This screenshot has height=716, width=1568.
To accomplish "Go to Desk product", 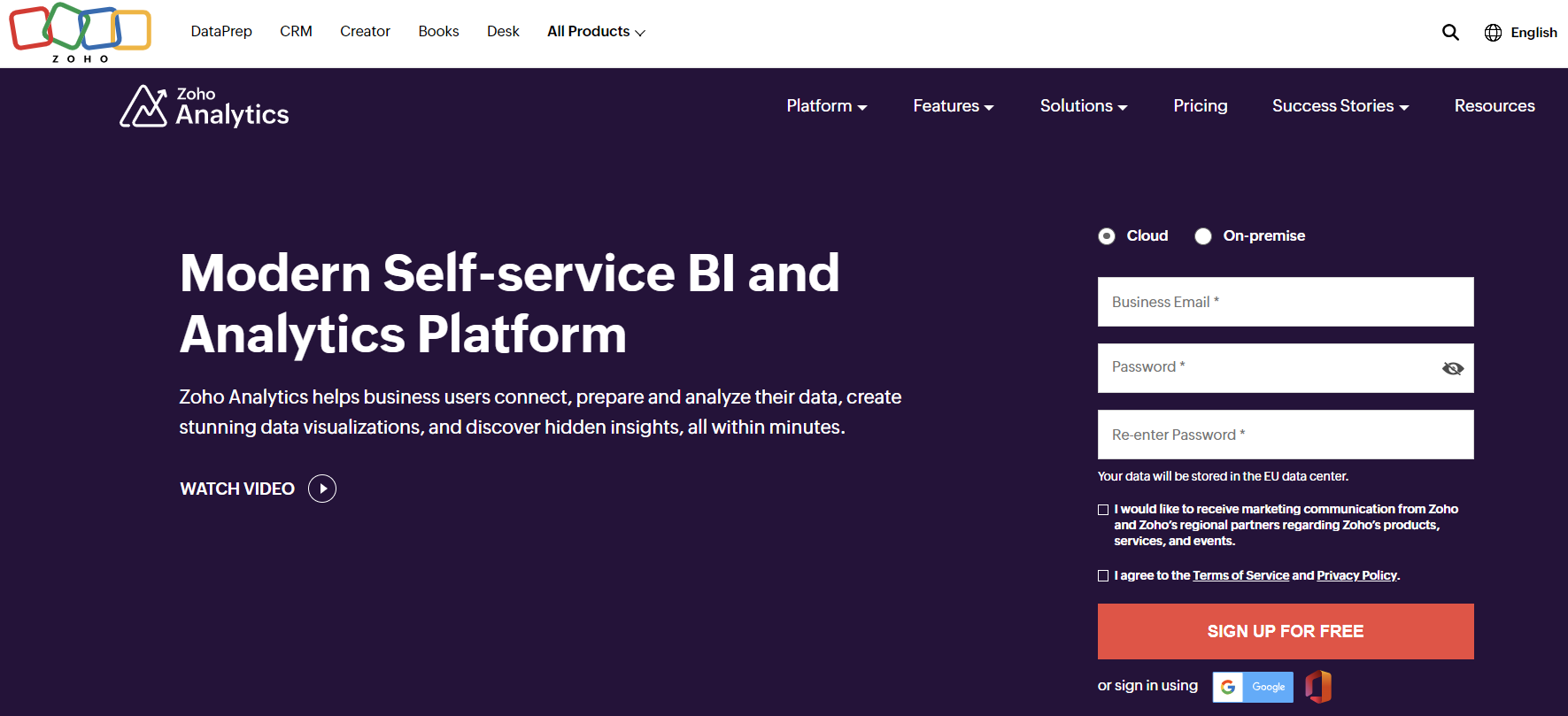I will click(x=503, y=32).
